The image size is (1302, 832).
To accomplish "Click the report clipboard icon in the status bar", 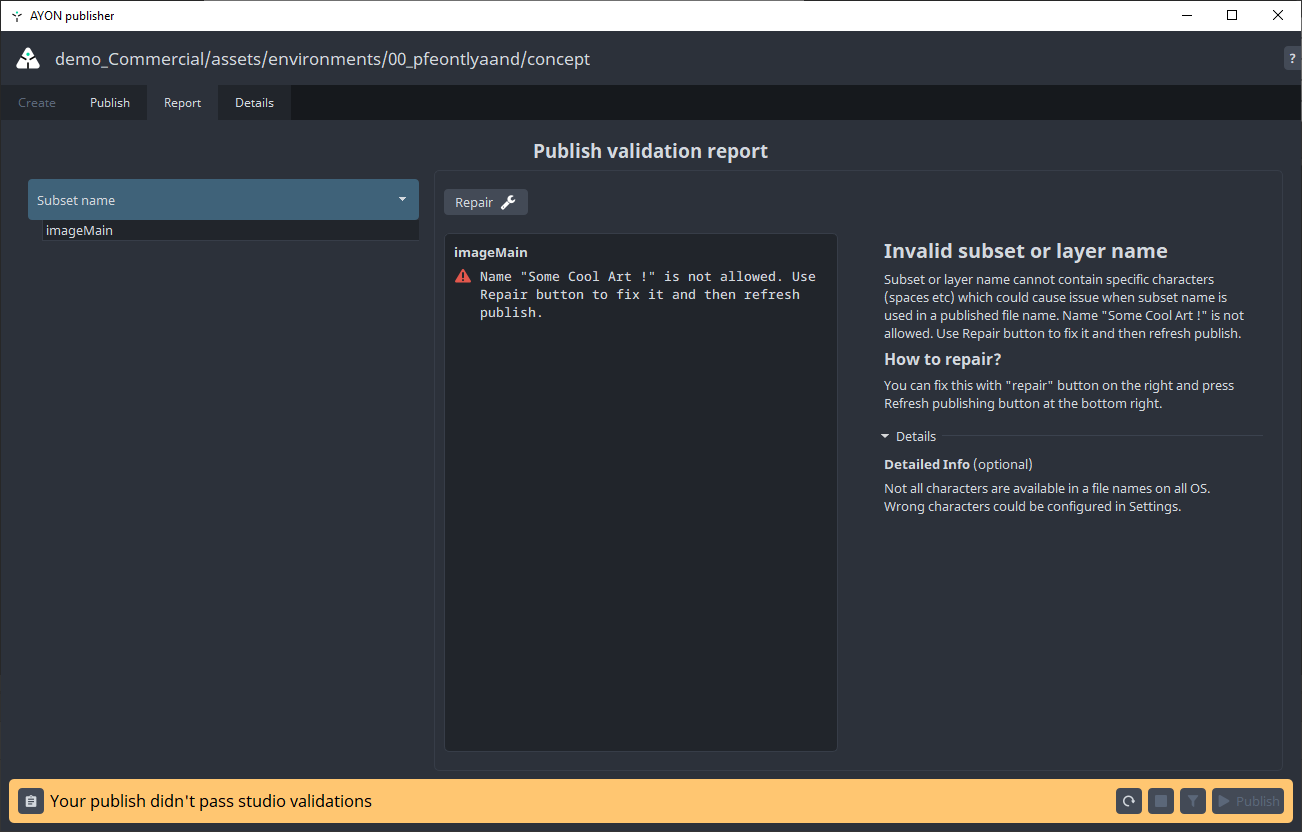I will [31, 801].
